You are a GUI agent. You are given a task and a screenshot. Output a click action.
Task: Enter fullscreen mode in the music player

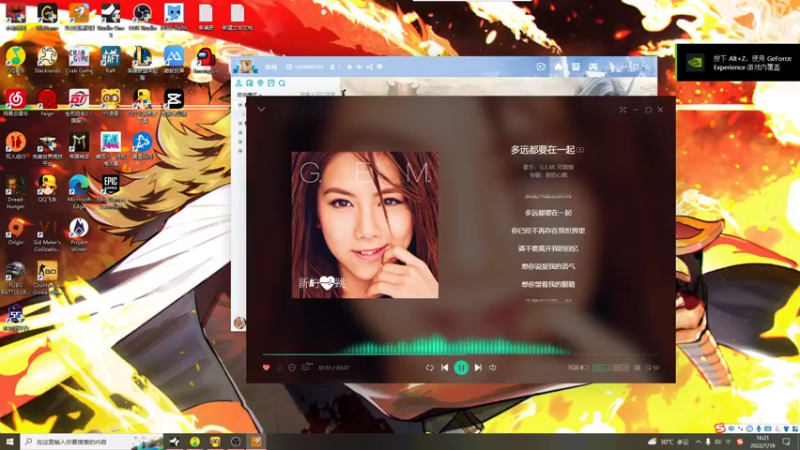click(623, 110)
